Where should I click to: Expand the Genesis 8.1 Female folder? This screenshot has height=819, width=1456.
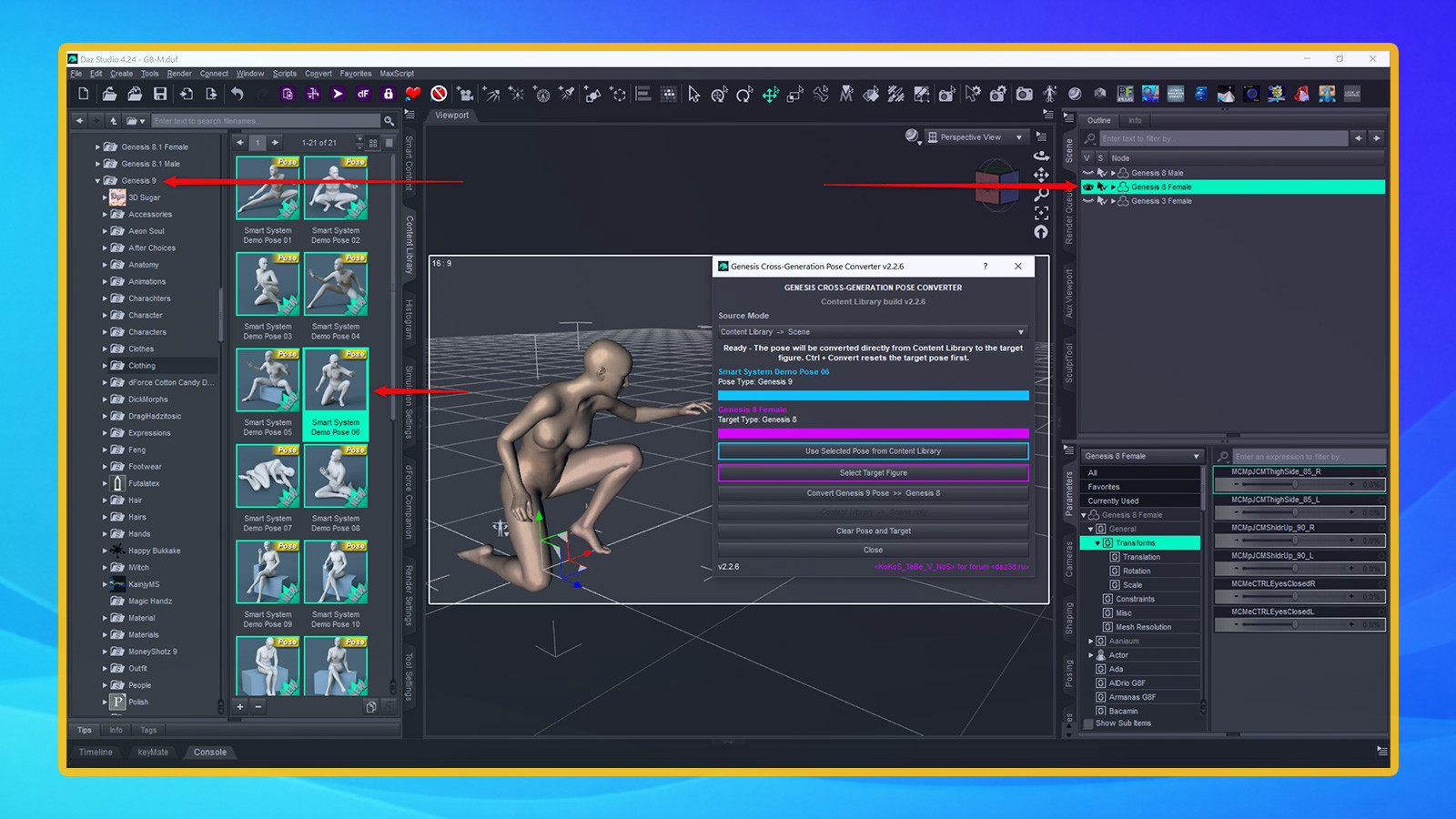pos(97,147)
